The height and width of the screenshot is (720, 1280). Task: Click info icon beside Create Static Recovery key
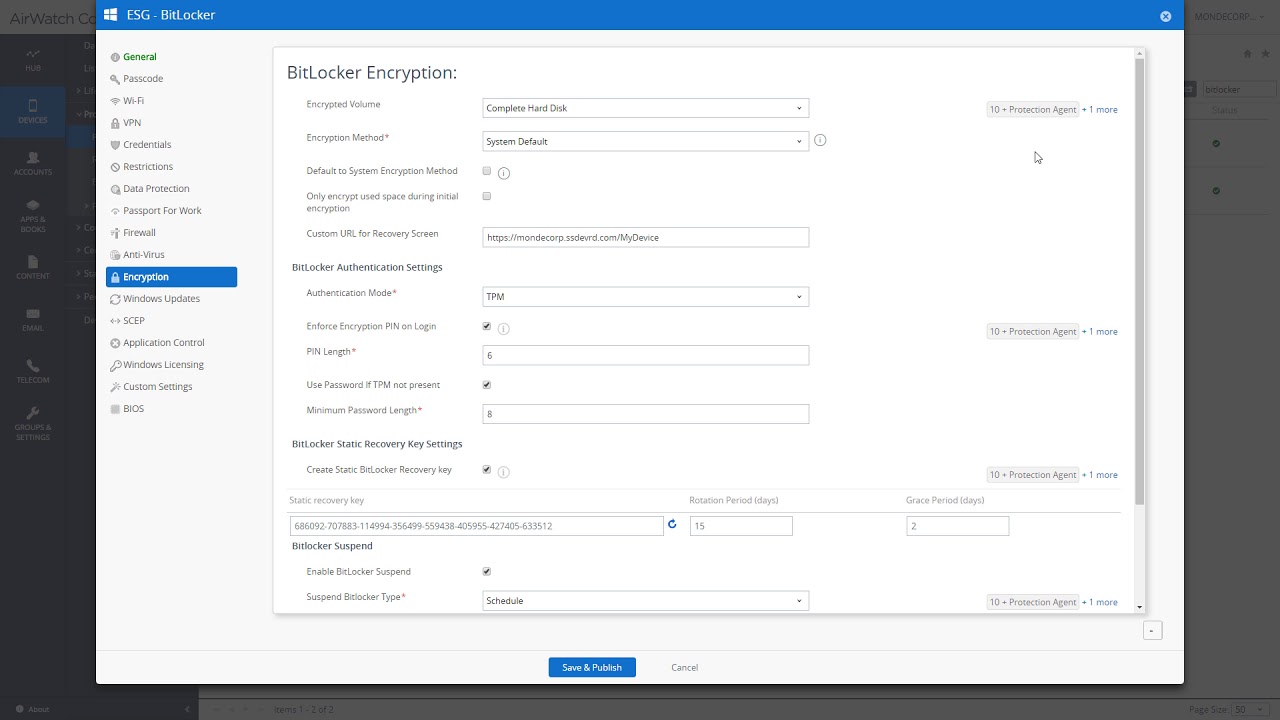504,472
